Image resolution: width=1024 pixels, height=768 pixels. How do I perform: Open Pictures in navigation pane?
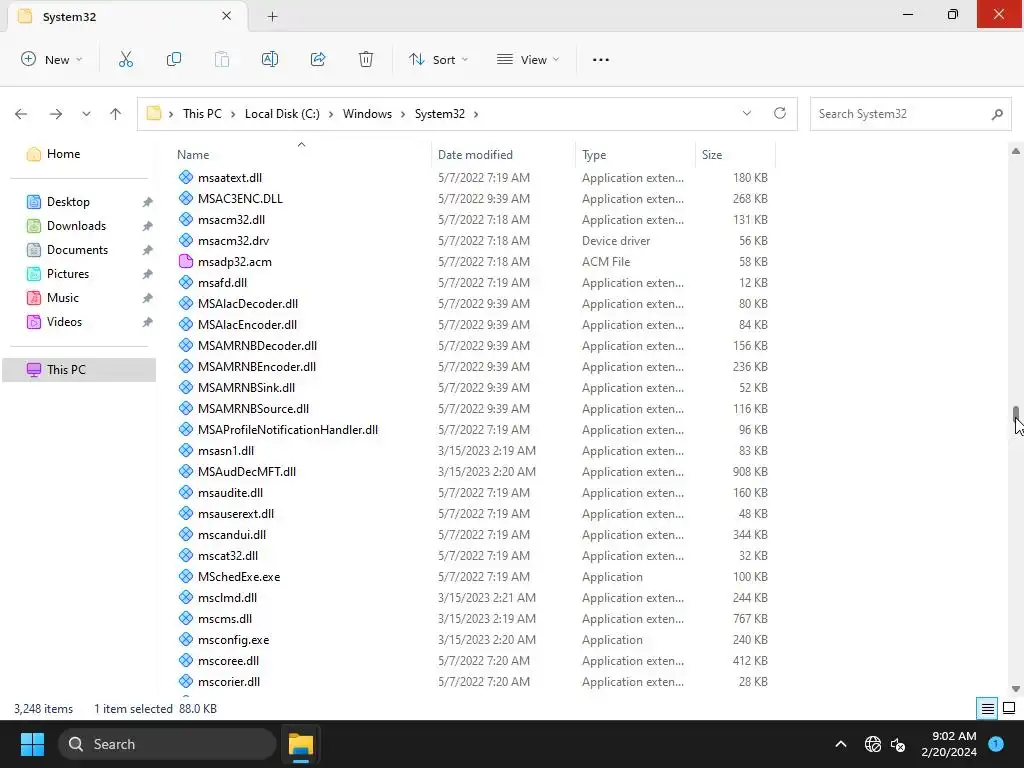click(68, 274)
